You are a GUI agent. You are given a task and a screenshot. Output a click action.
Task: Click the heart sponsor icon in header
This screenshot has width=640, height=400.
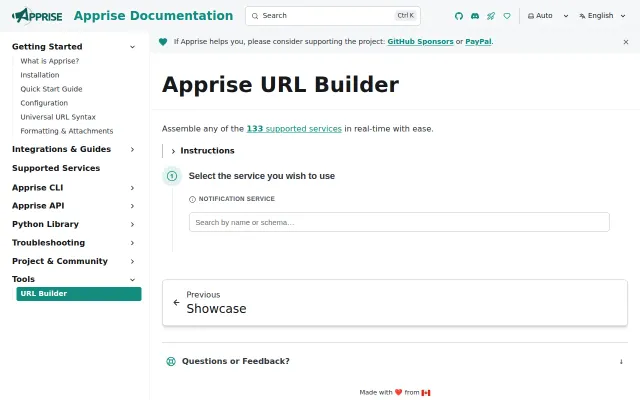click(507, 16)
